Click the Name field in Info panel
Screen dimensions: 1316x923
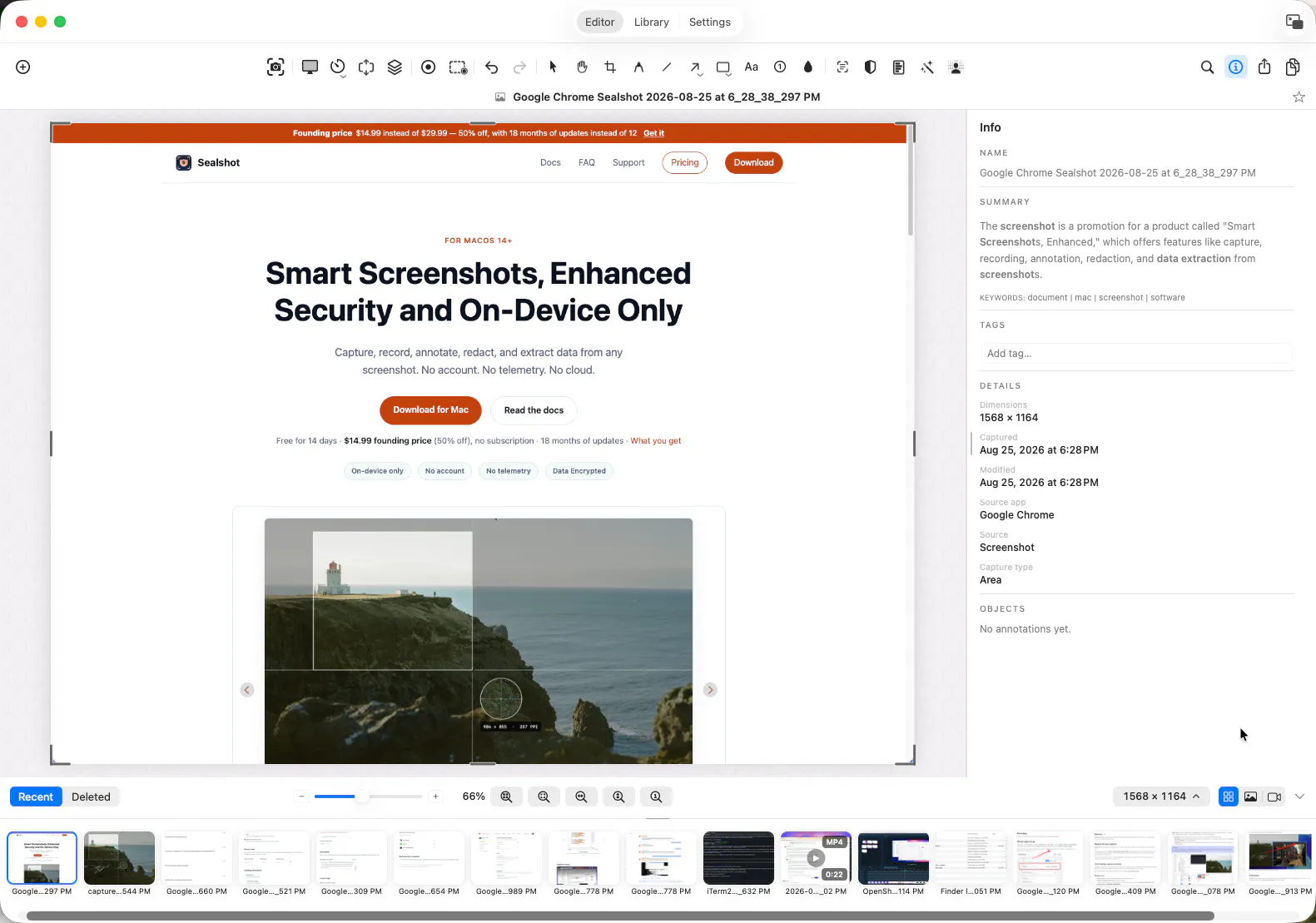[x=1136, y=173]
